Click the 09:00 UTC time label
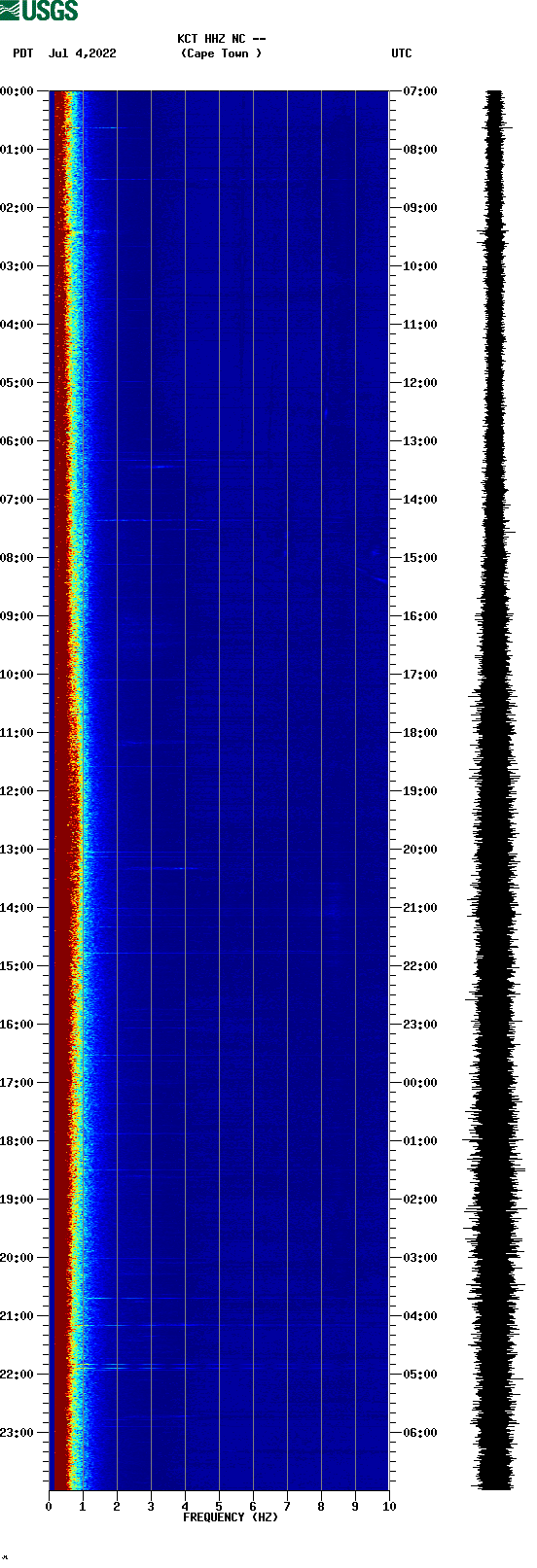 420,208
